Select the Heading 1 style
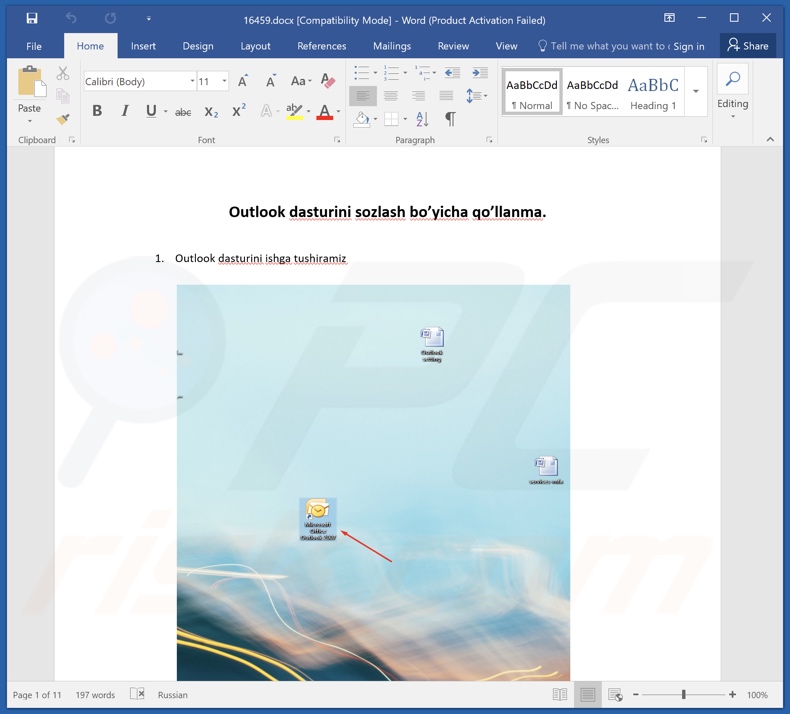790x714 pixels. click(x=653, y=92)
